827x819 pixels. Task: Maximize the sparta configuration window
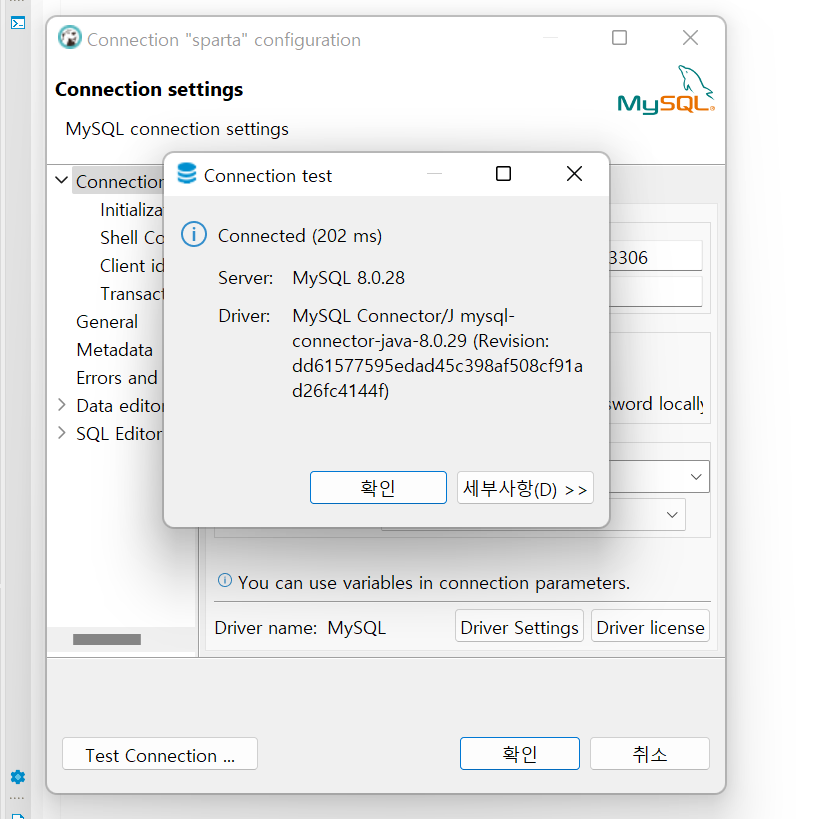click(619, 38)
